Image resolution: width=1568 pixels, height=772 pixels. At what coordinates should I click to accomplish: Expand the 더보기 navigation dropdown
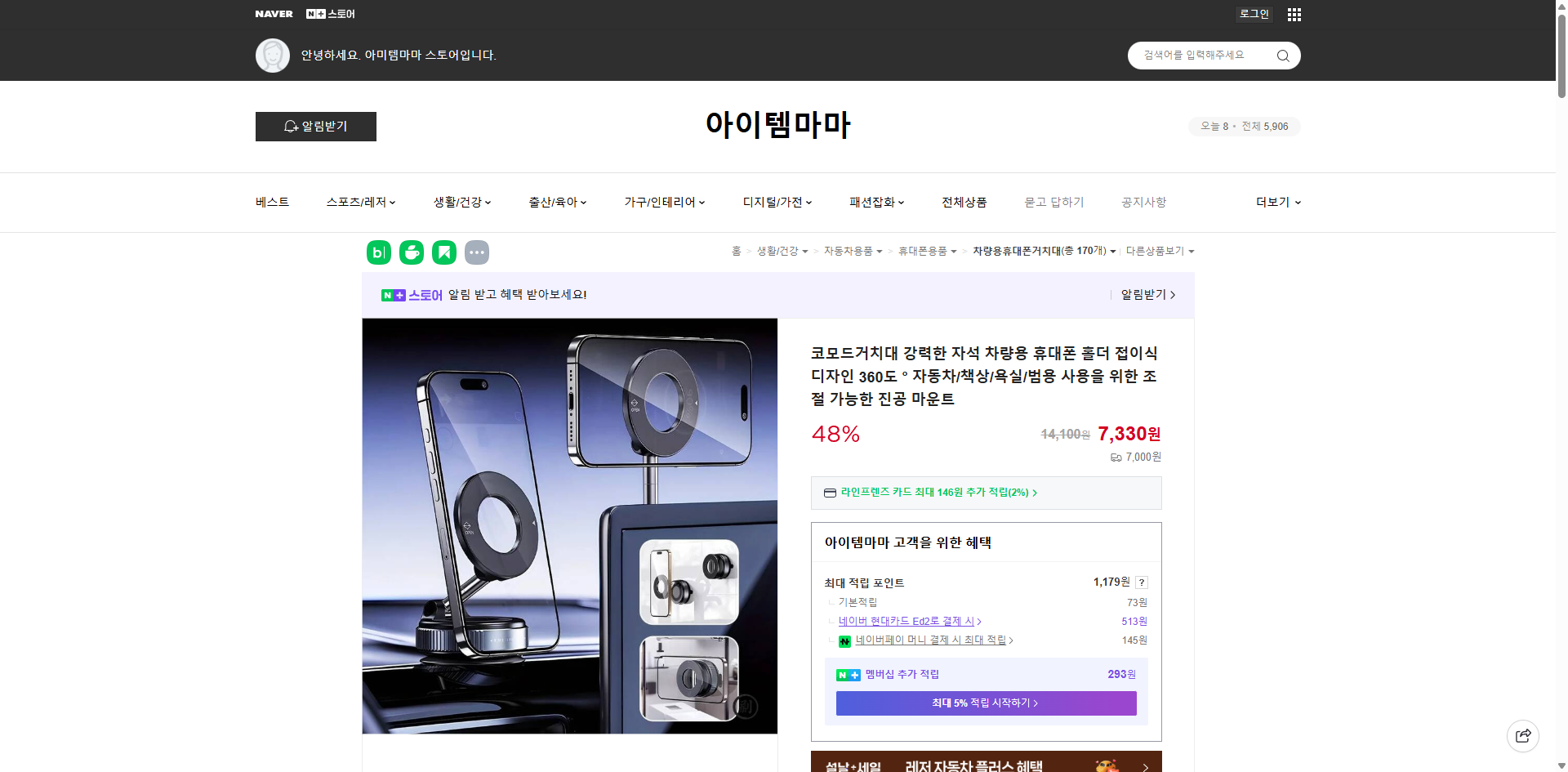[x=1277, y=202]
